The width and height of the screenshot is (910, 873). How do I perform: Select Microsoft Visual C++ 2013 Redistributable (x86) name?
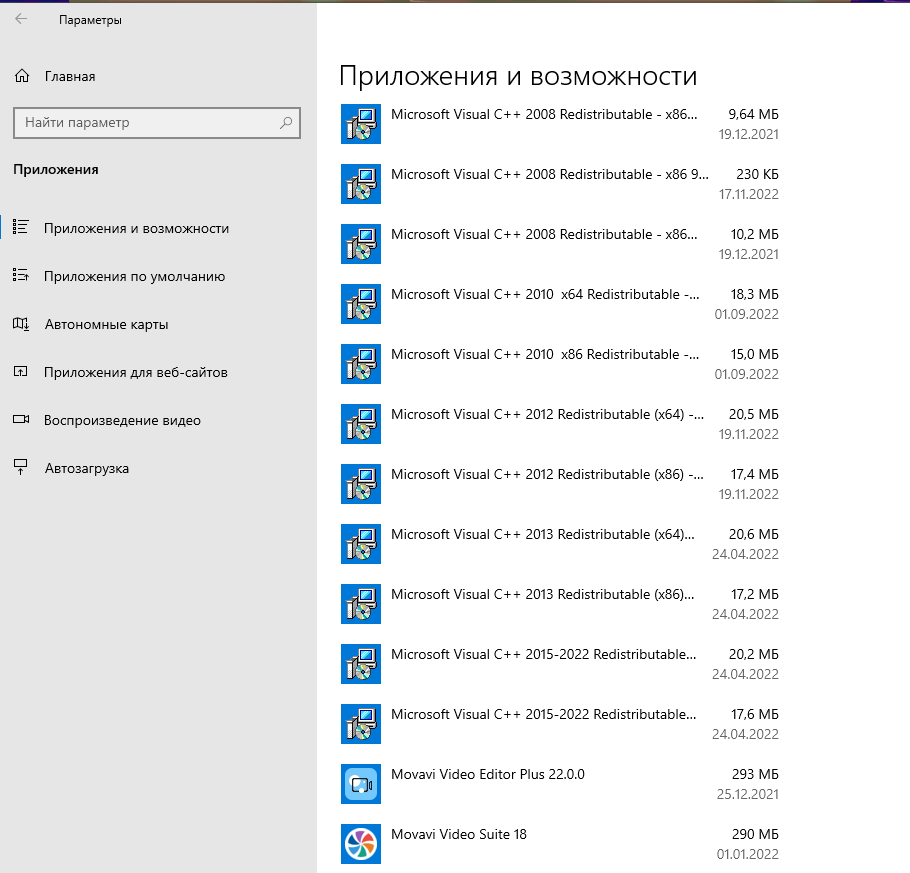coord(543,594)
